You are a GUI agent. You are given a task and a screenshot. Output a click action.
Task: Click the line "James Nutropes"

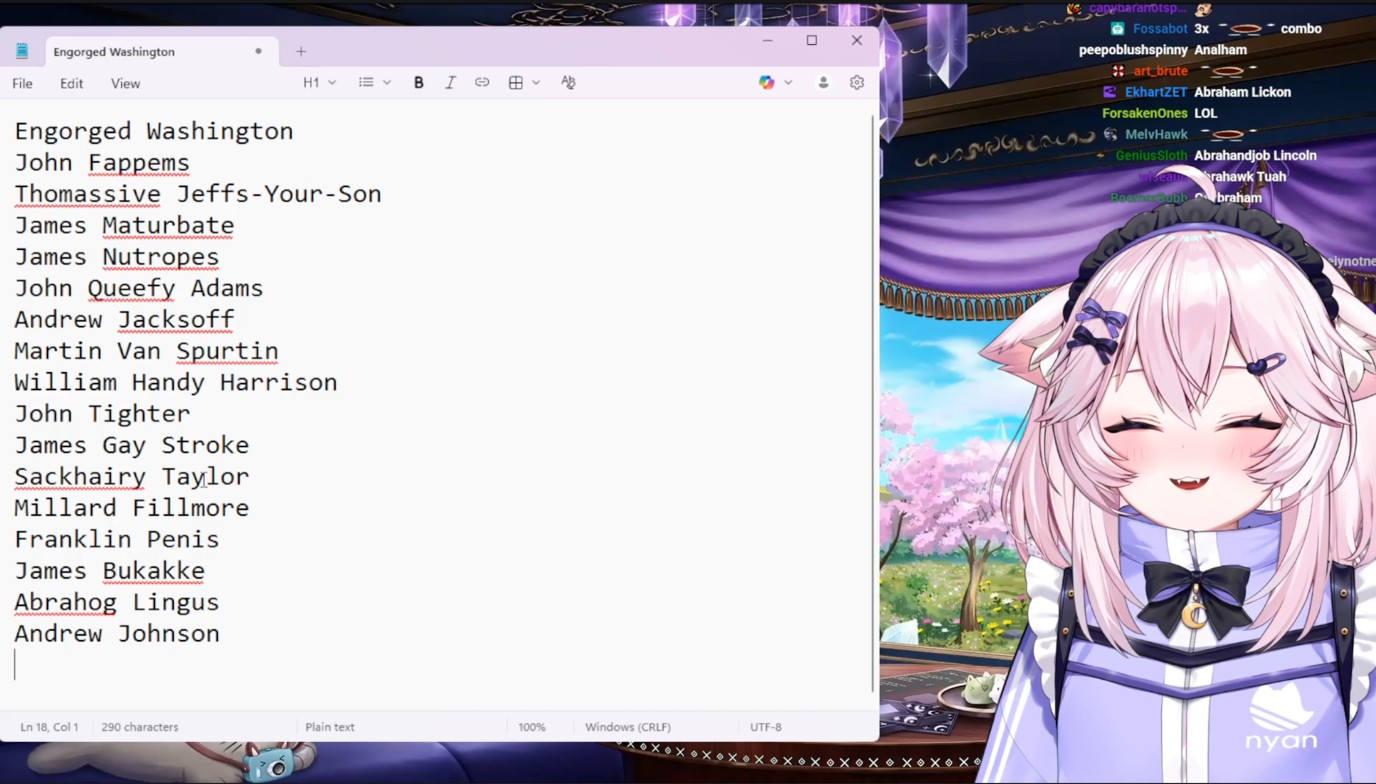coord(117,257)
